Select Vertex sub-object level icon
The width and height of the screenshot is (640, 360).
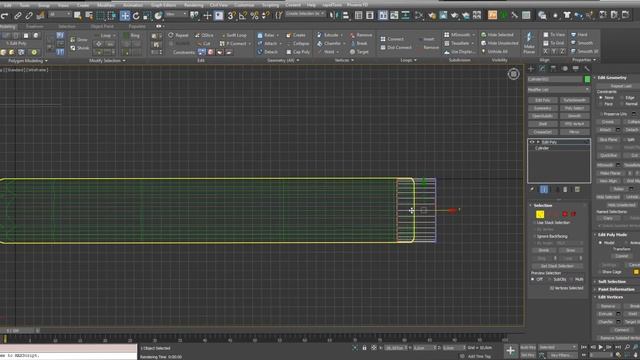point(540,214)
